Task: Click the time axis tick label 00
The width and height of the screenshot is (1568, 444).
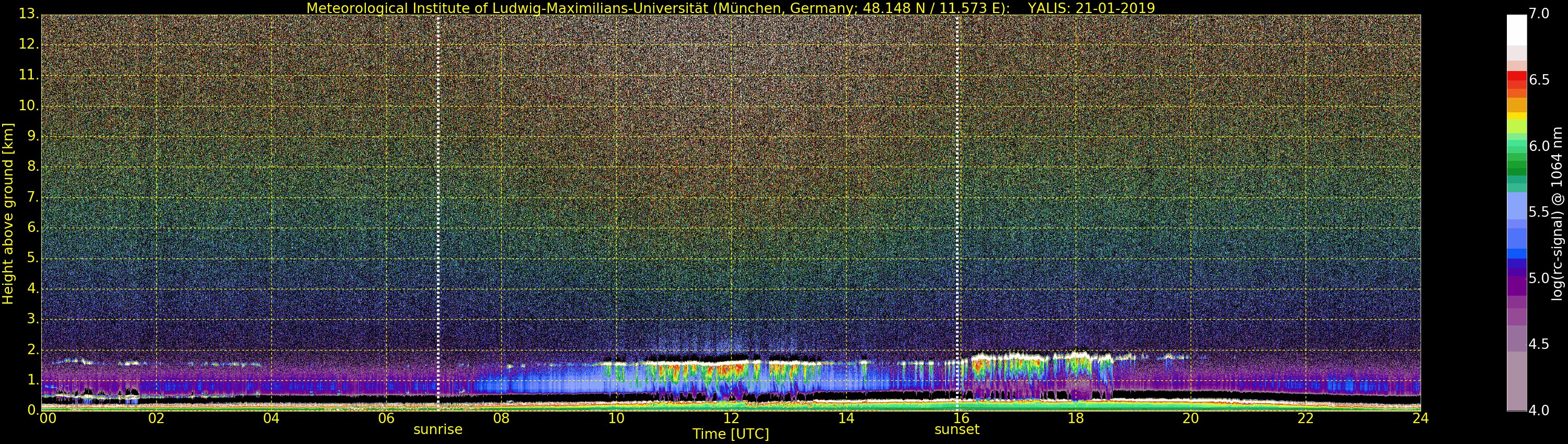Action: [48, 418]
